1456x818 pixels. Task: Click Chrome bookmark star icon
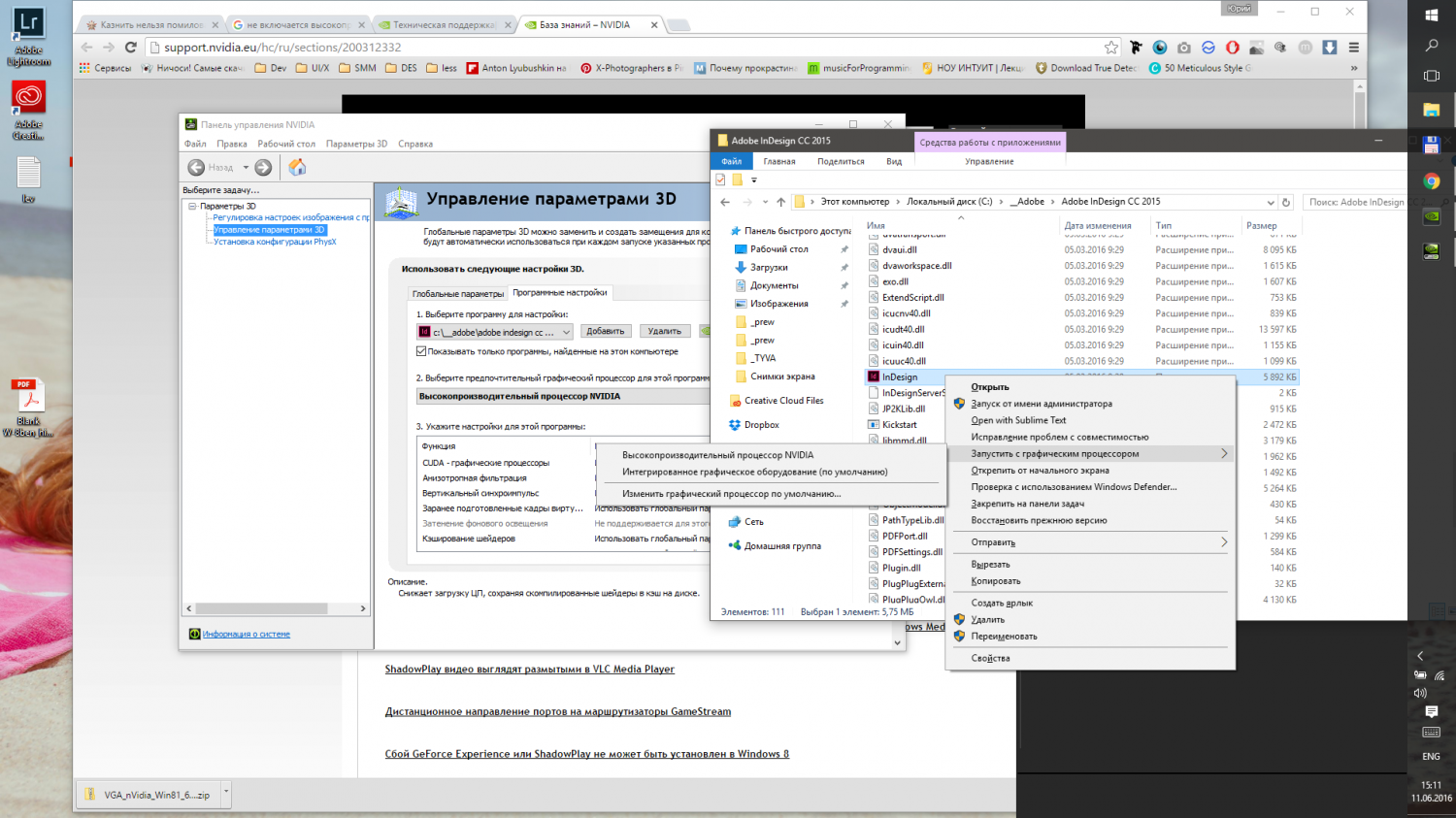coord(1110,47)
